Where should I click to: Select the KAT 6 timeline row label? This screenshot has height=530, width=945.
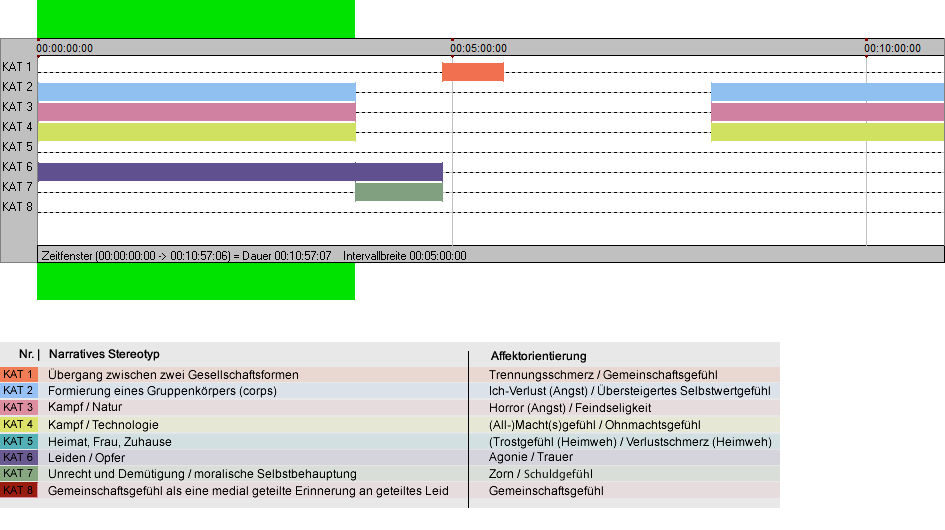17,166
